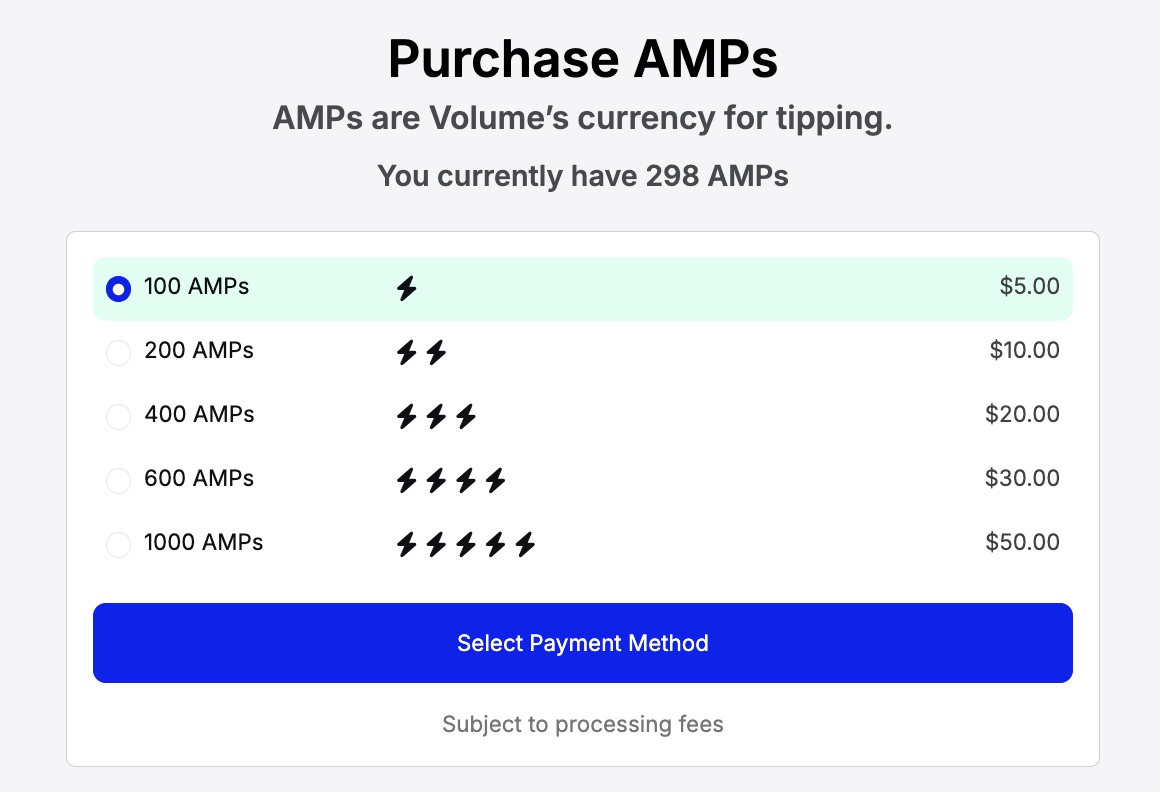This screenshot has height=792, width=1160.
Task: Click the $30.00 price
Action: click(1022, 478)
